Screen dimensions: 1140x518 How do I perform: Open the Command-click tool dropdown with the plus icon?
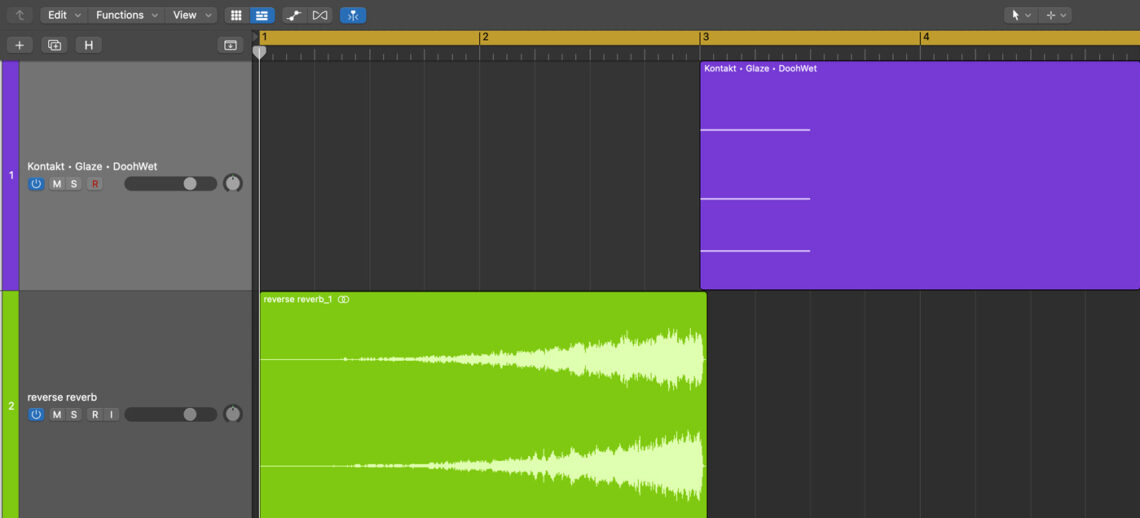[1055, 15]
